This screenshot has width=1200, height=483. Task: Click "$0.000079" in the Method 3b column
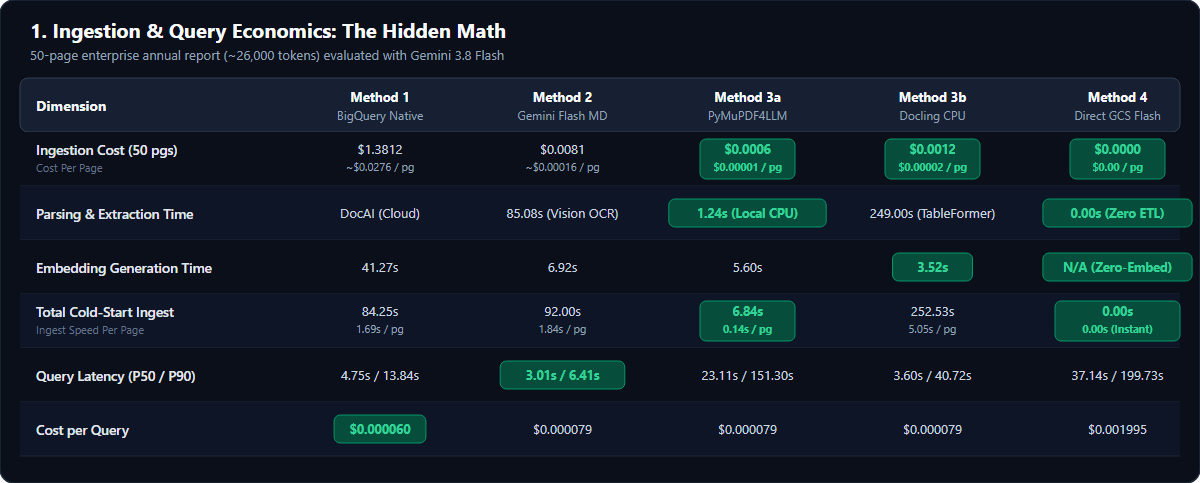pyautogui.click(x=932, y=430)
